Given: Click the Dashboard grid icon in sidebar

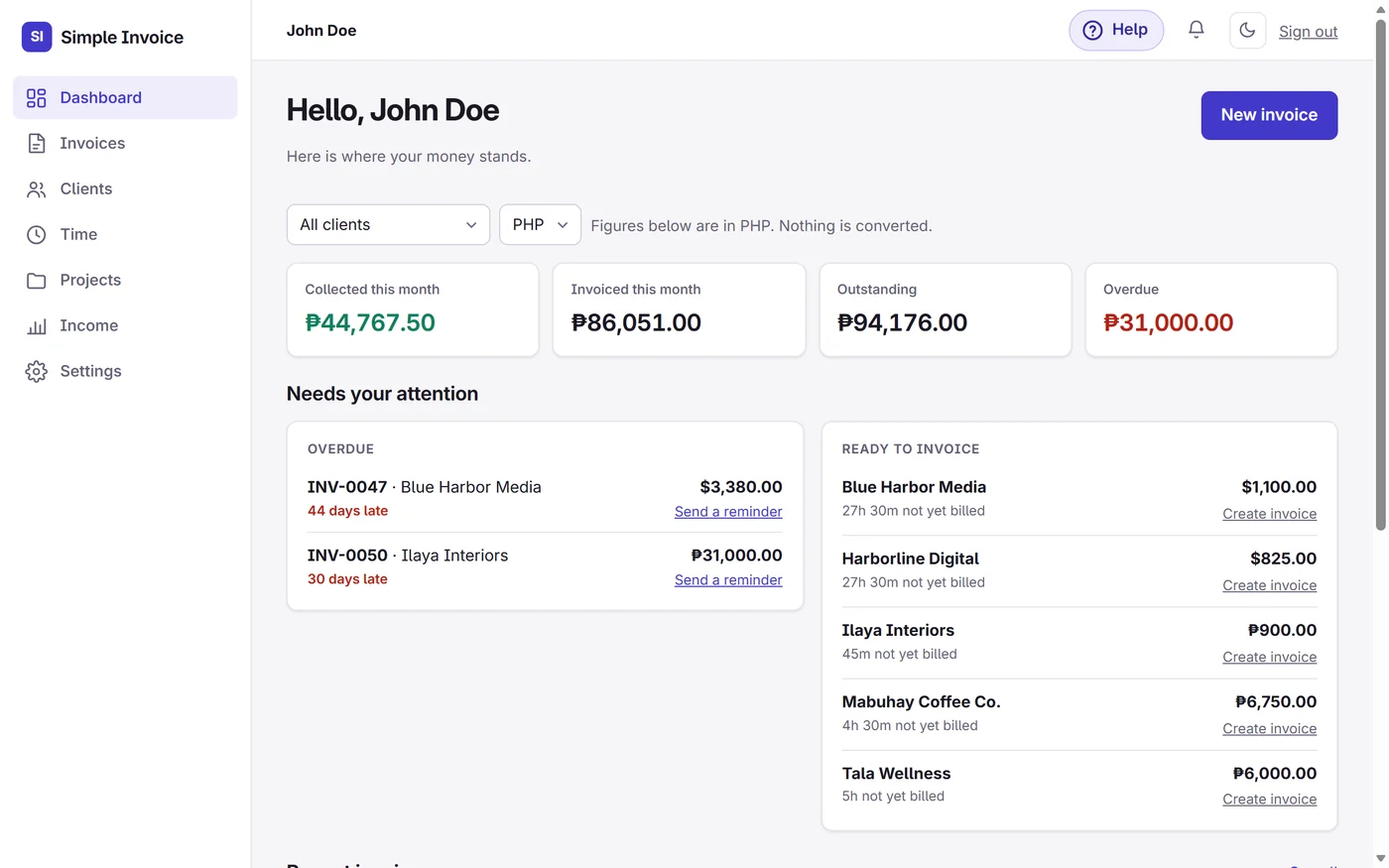Looking at the screenshot, I should [37, 97].
